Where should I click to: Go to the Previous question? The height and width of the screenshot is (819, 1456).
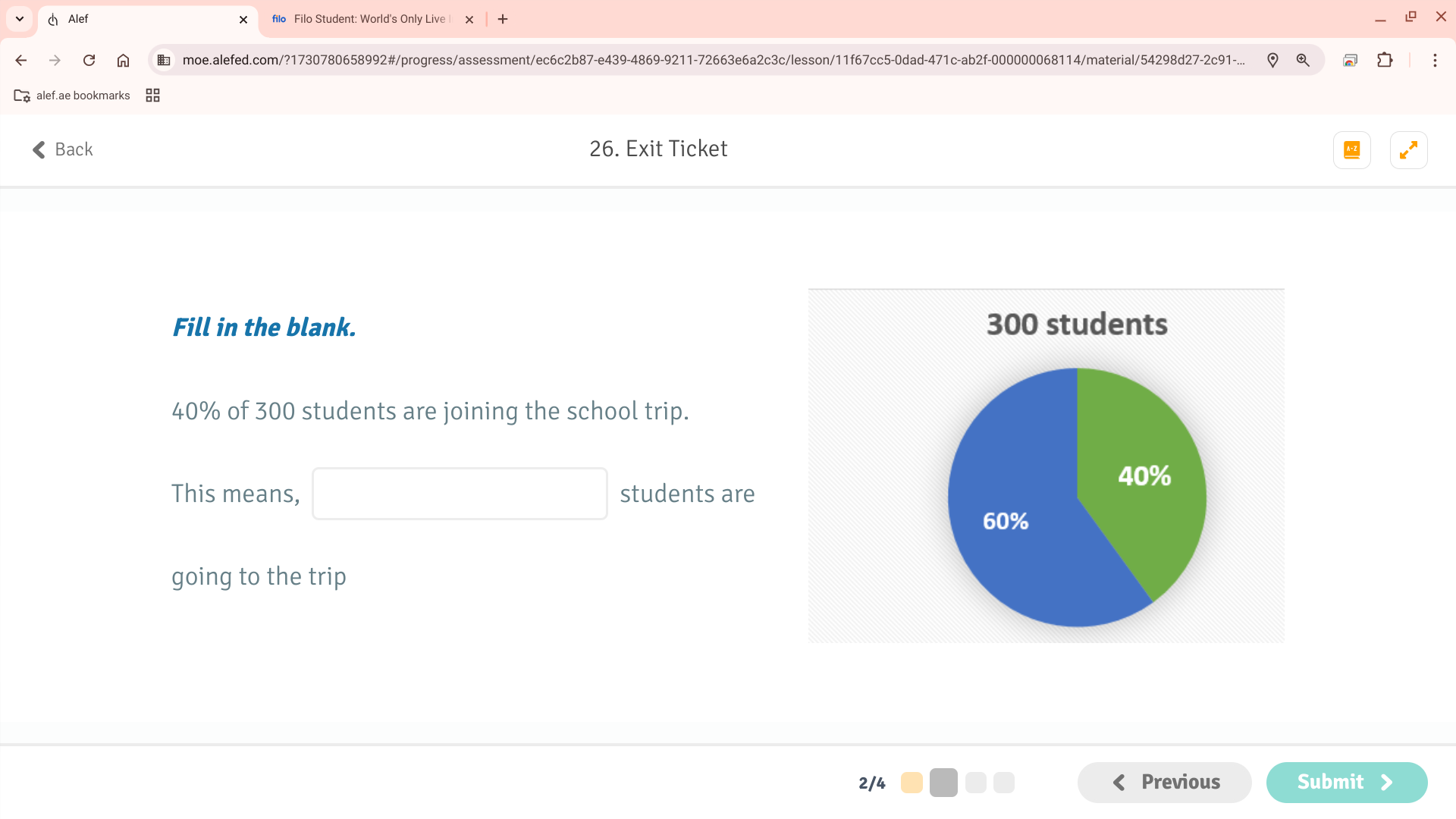point(1164,782)
